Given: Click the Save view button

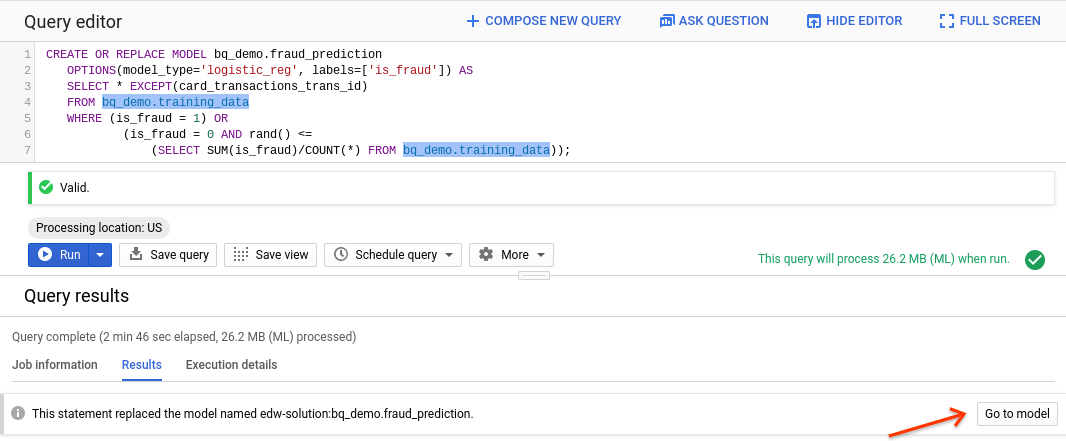Looking at the screenshot, I should (270, 255).
